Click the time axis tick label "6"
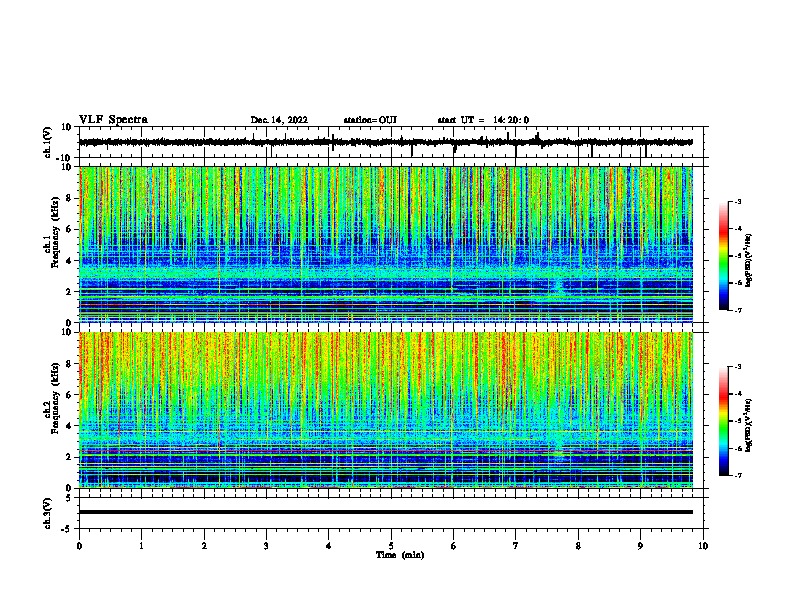 [x=453, y=546]
